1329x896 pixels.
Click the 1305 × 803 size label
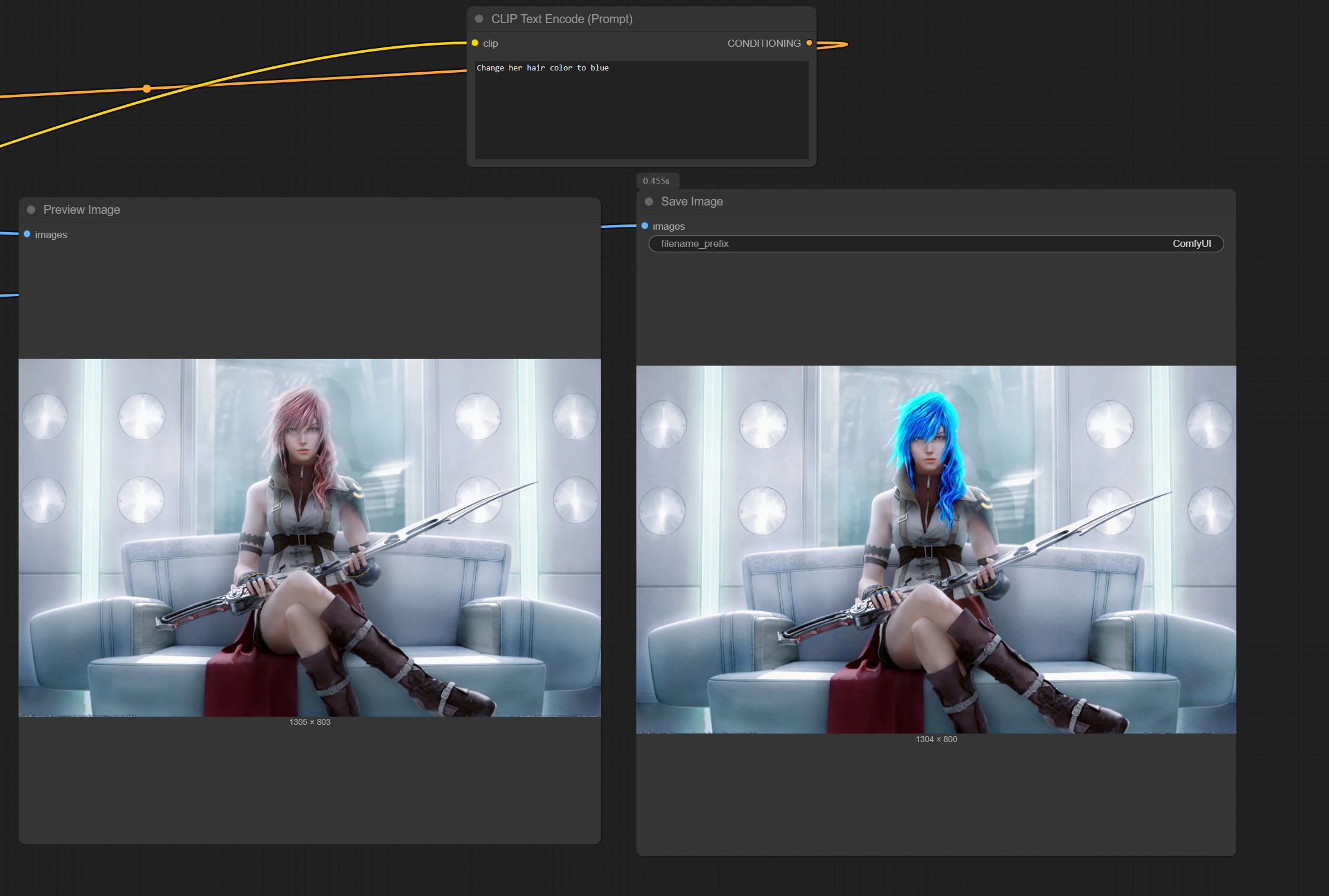[x=310, y=722]
